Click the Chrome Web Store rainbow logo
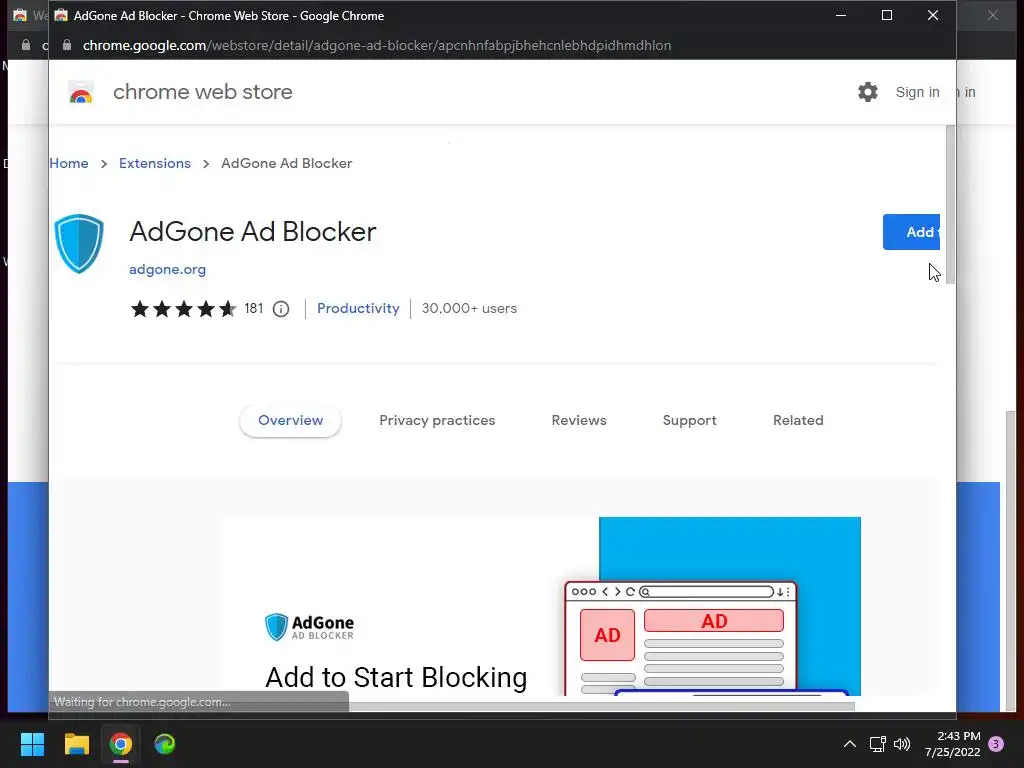The image size is (1024, 768). [x=81, y=93]
